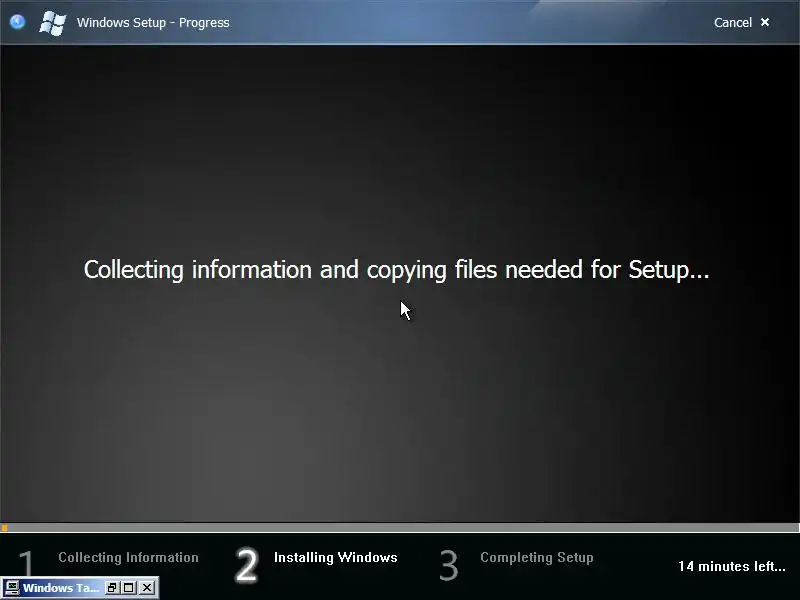
Task: Cancel the Windows Setup
Action: point(733,22)
